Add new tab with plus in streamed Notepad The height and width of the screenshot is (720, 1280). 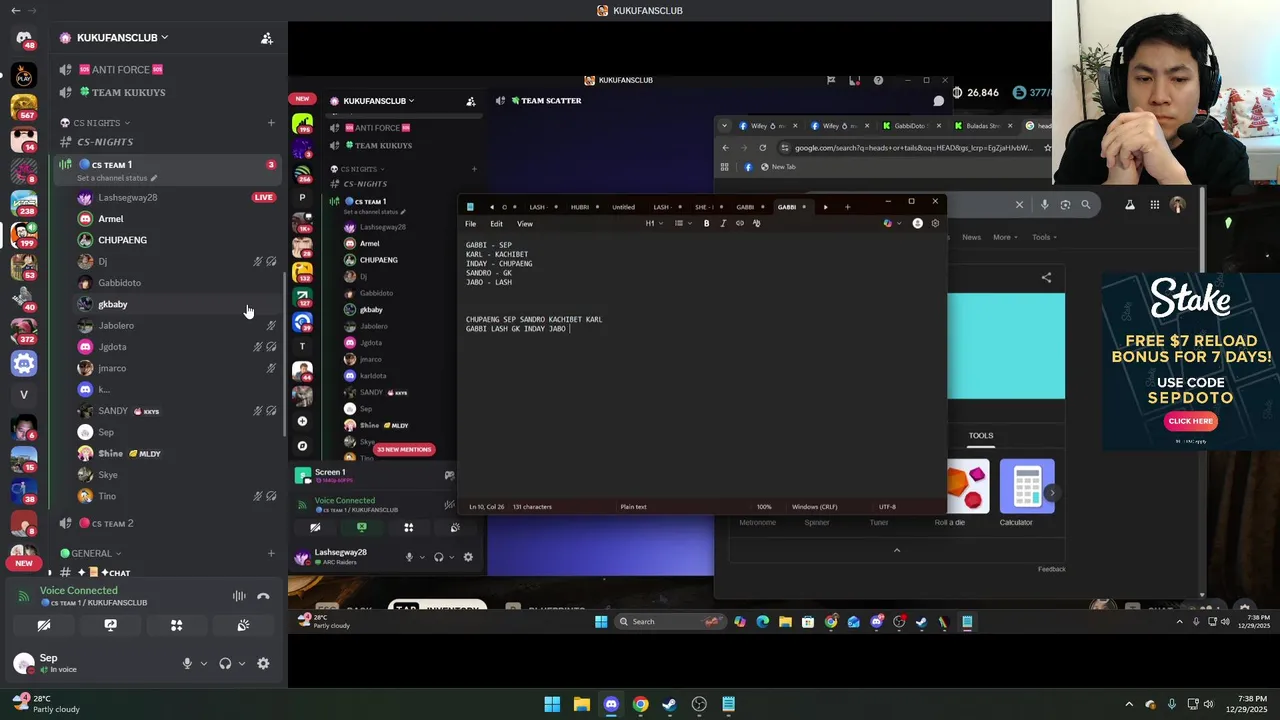847,207
